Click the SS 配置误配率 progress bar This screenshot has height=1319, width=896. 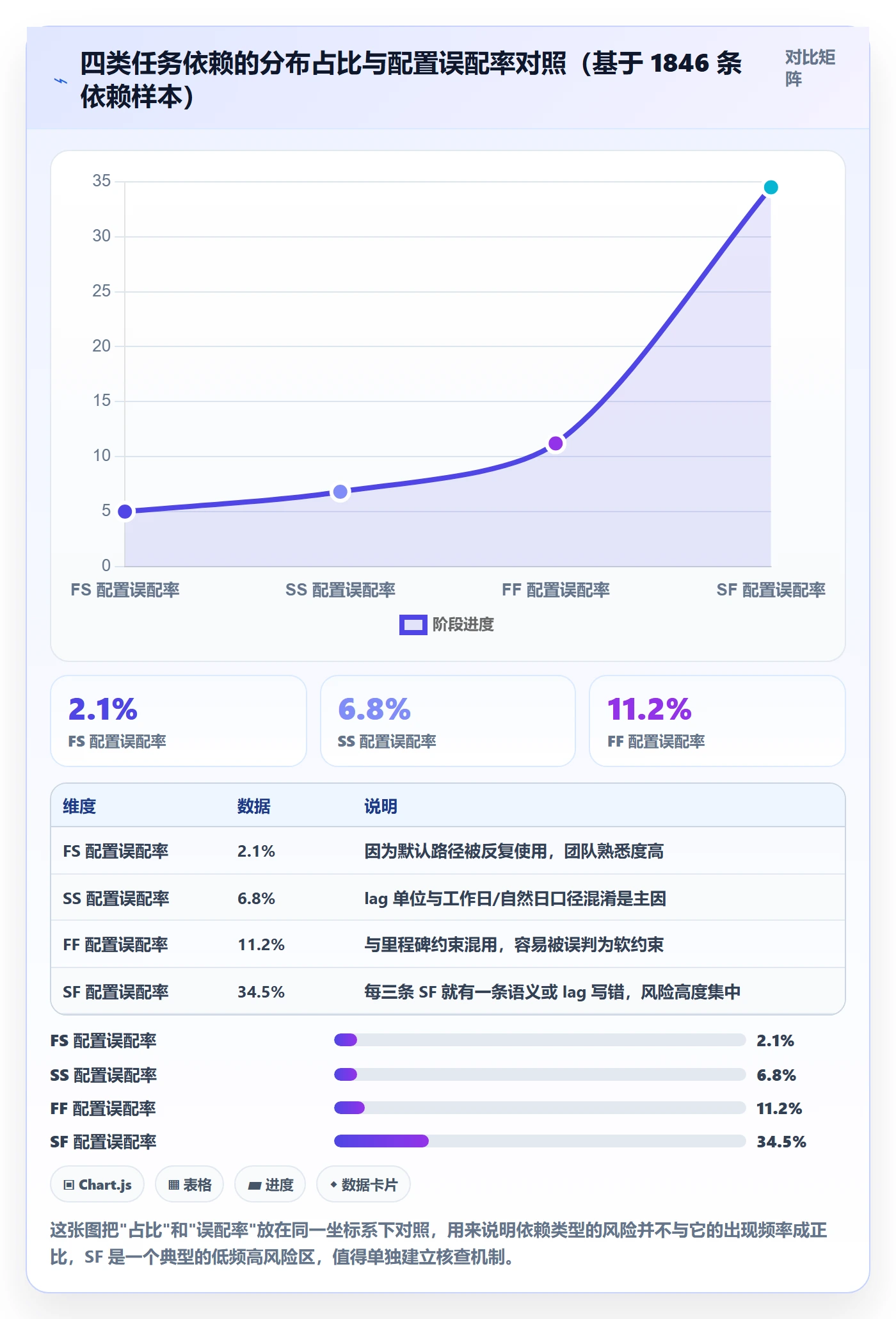(x=540, y=1074)
